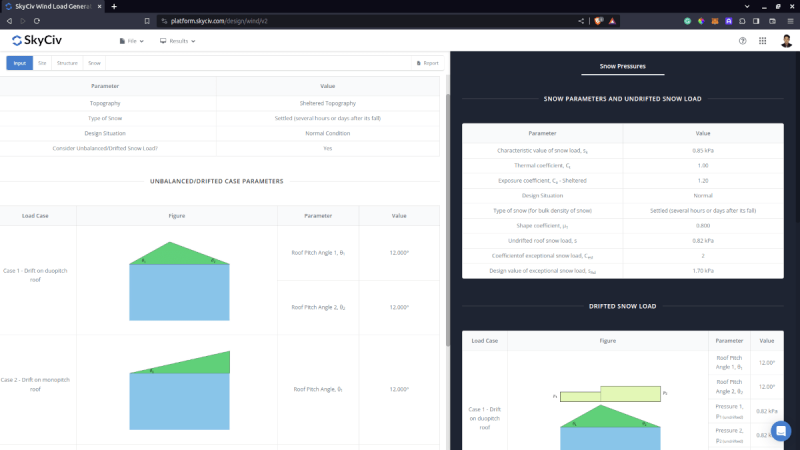Select the Snow tab
The image size is (800, 450).
(x=94, y=63)
